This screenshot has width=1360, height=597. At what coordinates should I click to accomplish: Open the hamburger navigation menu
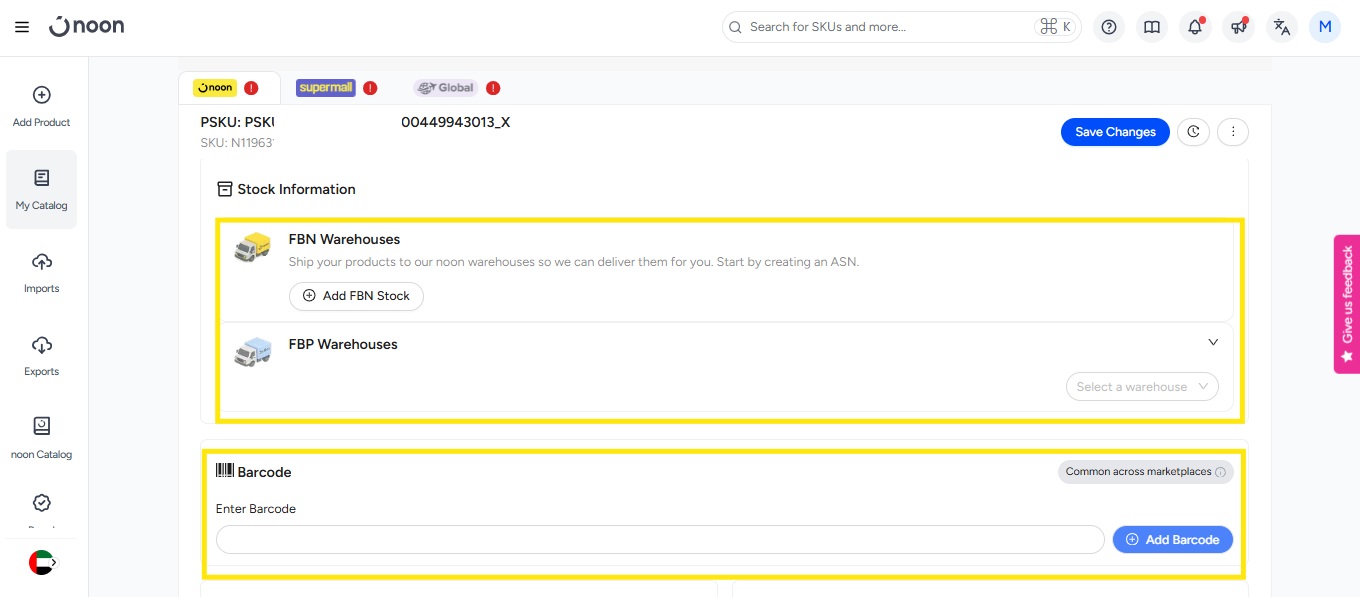coord(22,27)
